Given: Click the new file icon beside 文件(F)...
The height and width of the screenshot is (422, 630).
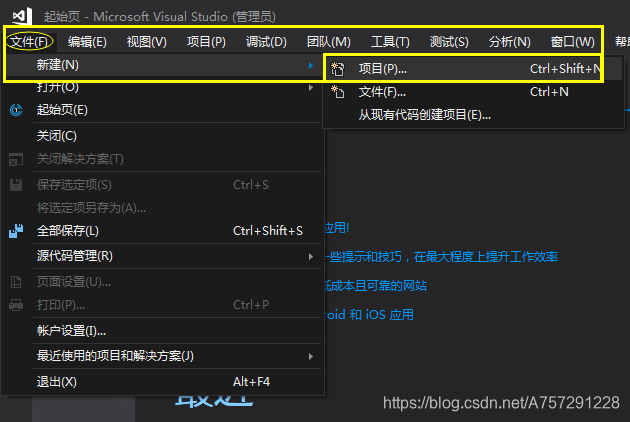Looking at the screenshot, I should [338, 92].
